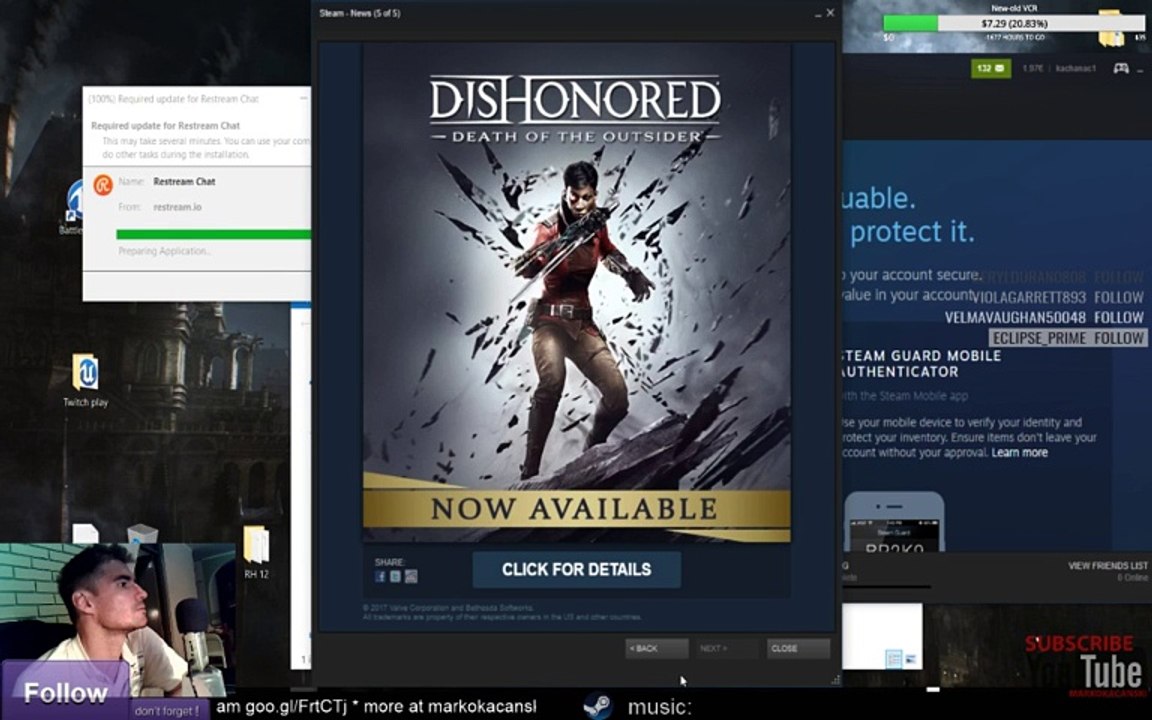Open the Steam inbox showing 132 messages
The image size is (1152, 720).
(990, 68)
